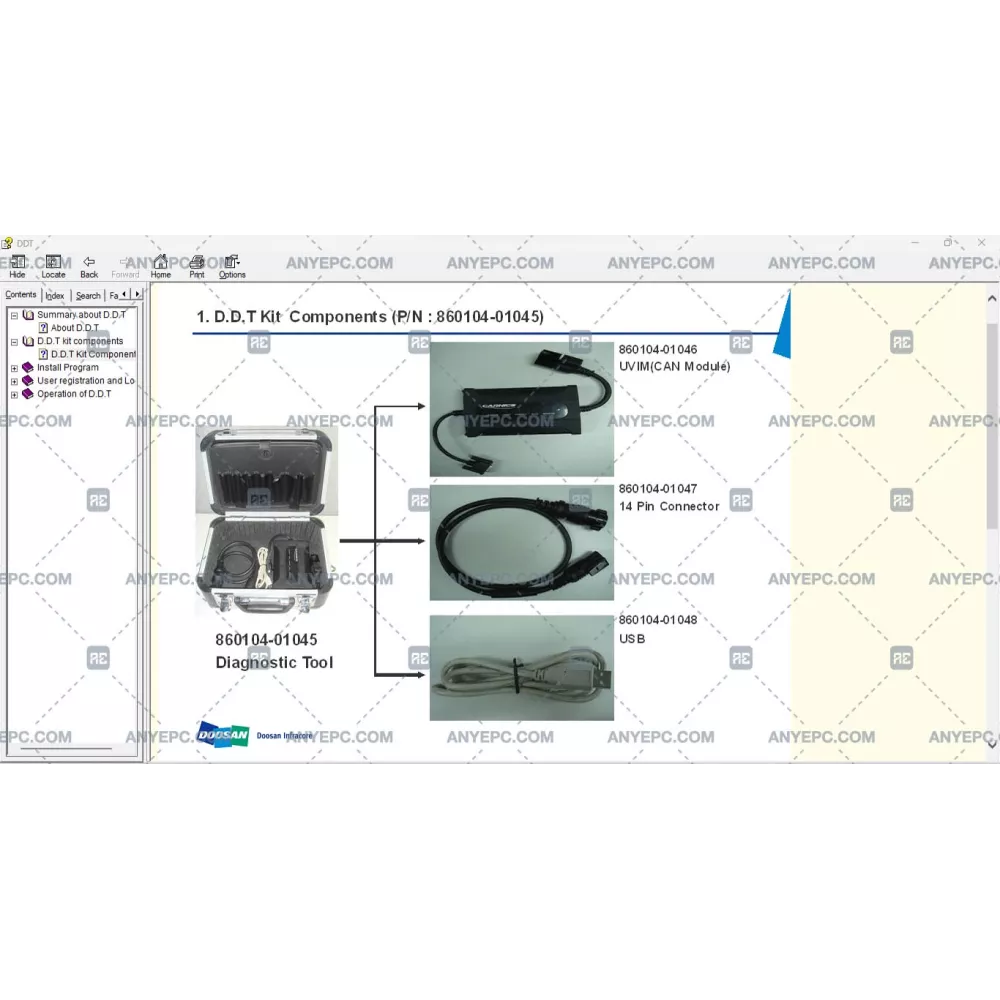Print the current help topic
The height and width of the screenshot is (1000, 1000).
point(197,266)
